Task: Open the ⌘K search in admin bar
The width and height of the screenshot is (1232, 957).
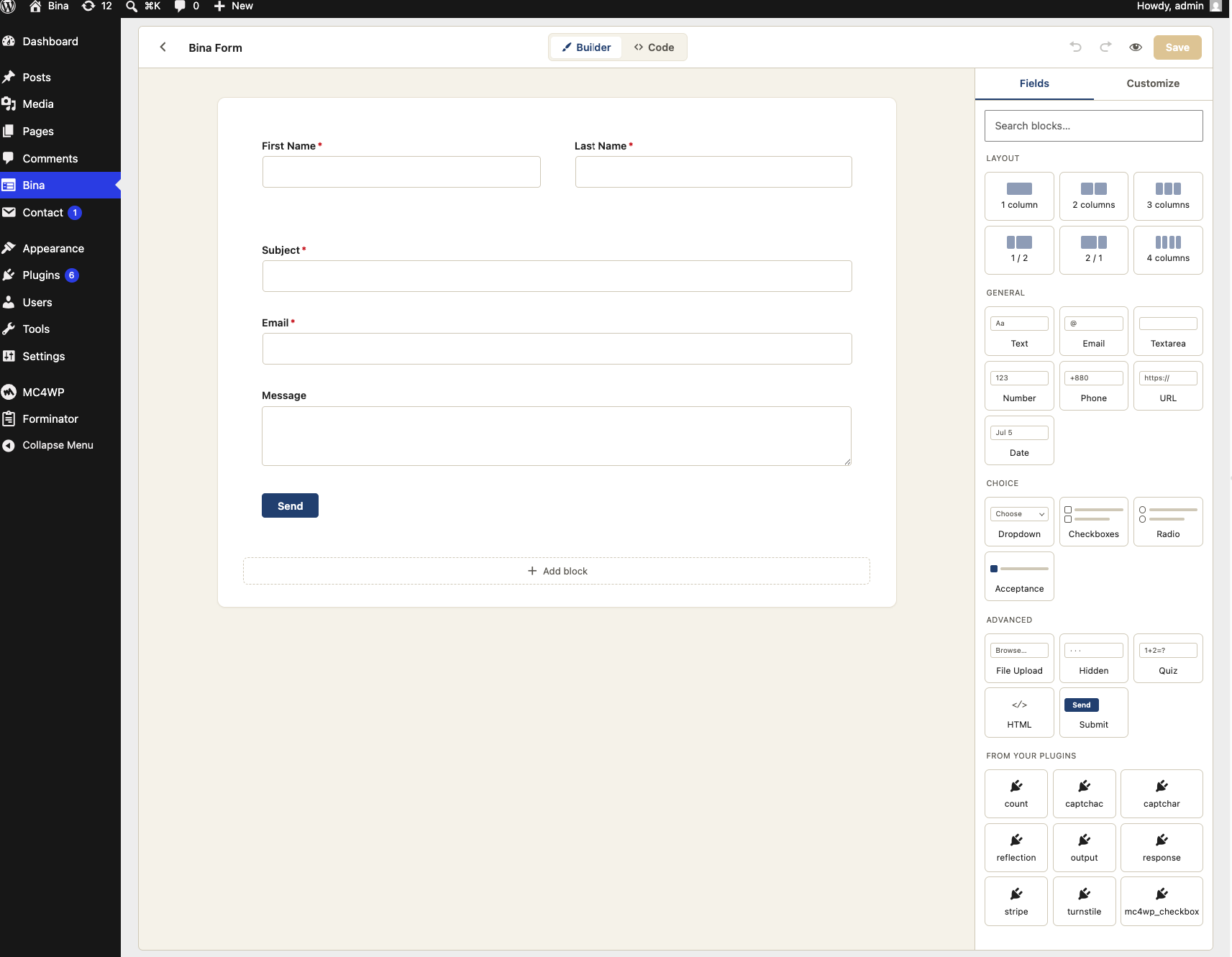Action: 143,6
